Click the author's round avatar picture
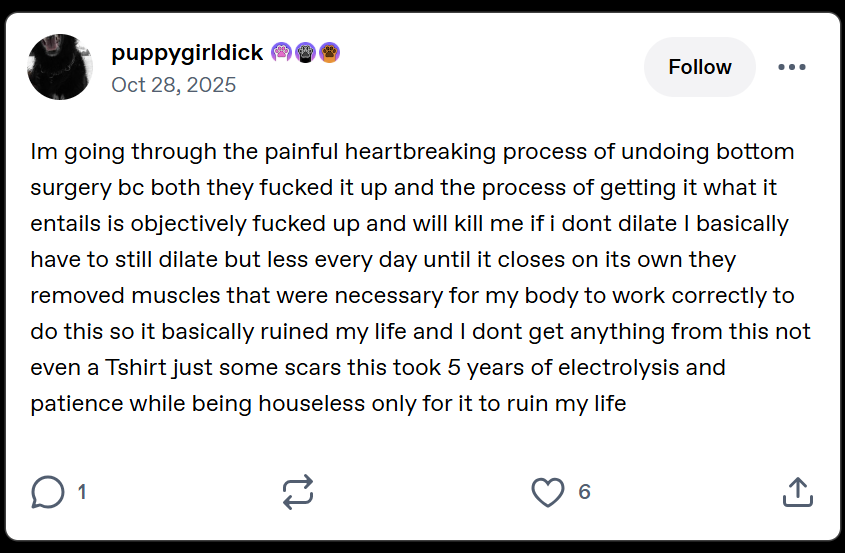This screenshot has height=553, width=845. tap(60, 67)
